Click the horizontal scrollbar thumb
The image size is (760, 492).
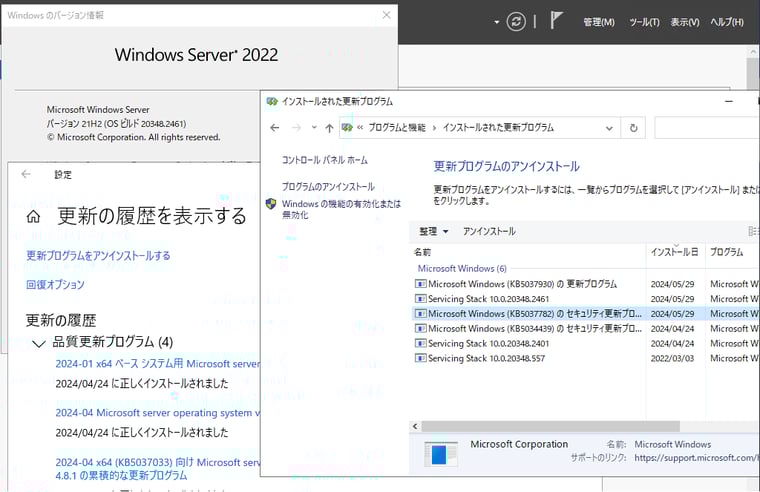[x=550, y=427]
